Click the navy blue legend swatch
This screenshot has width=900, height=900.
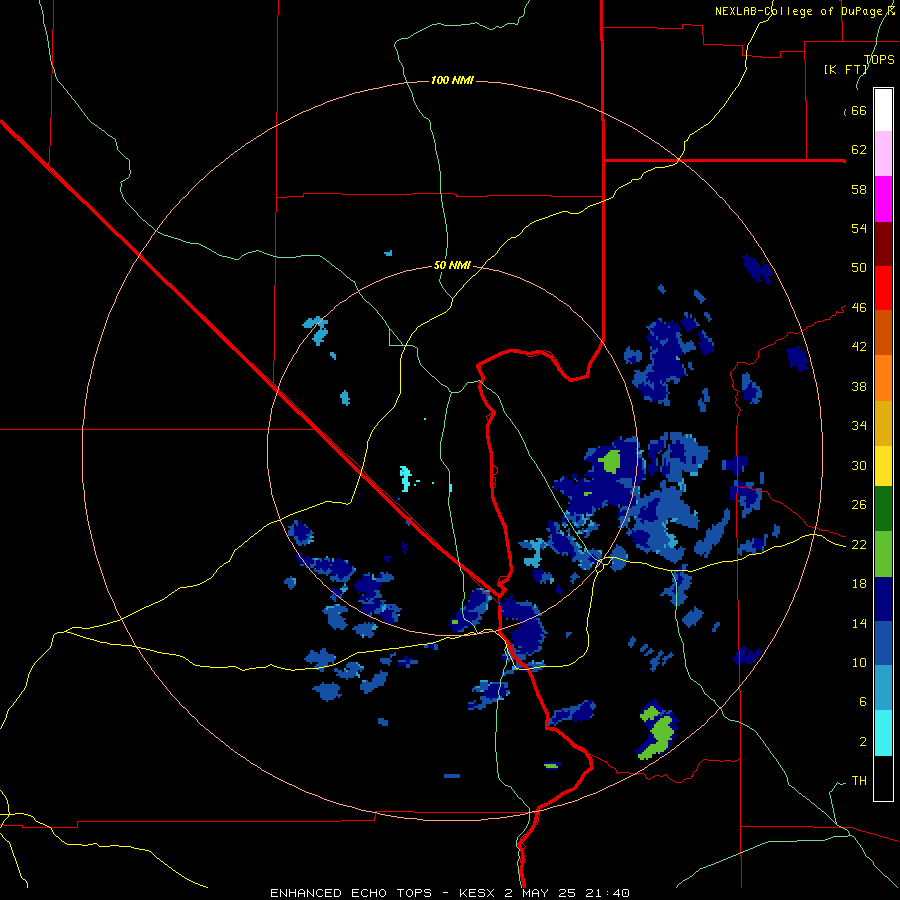click(883, 599)
